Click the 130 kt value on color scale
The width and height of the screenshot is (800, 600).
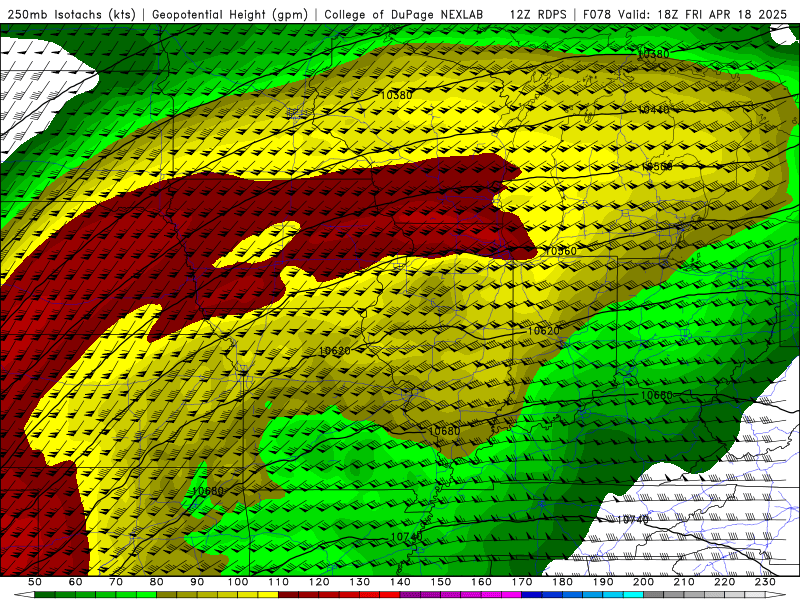(360, 582)
